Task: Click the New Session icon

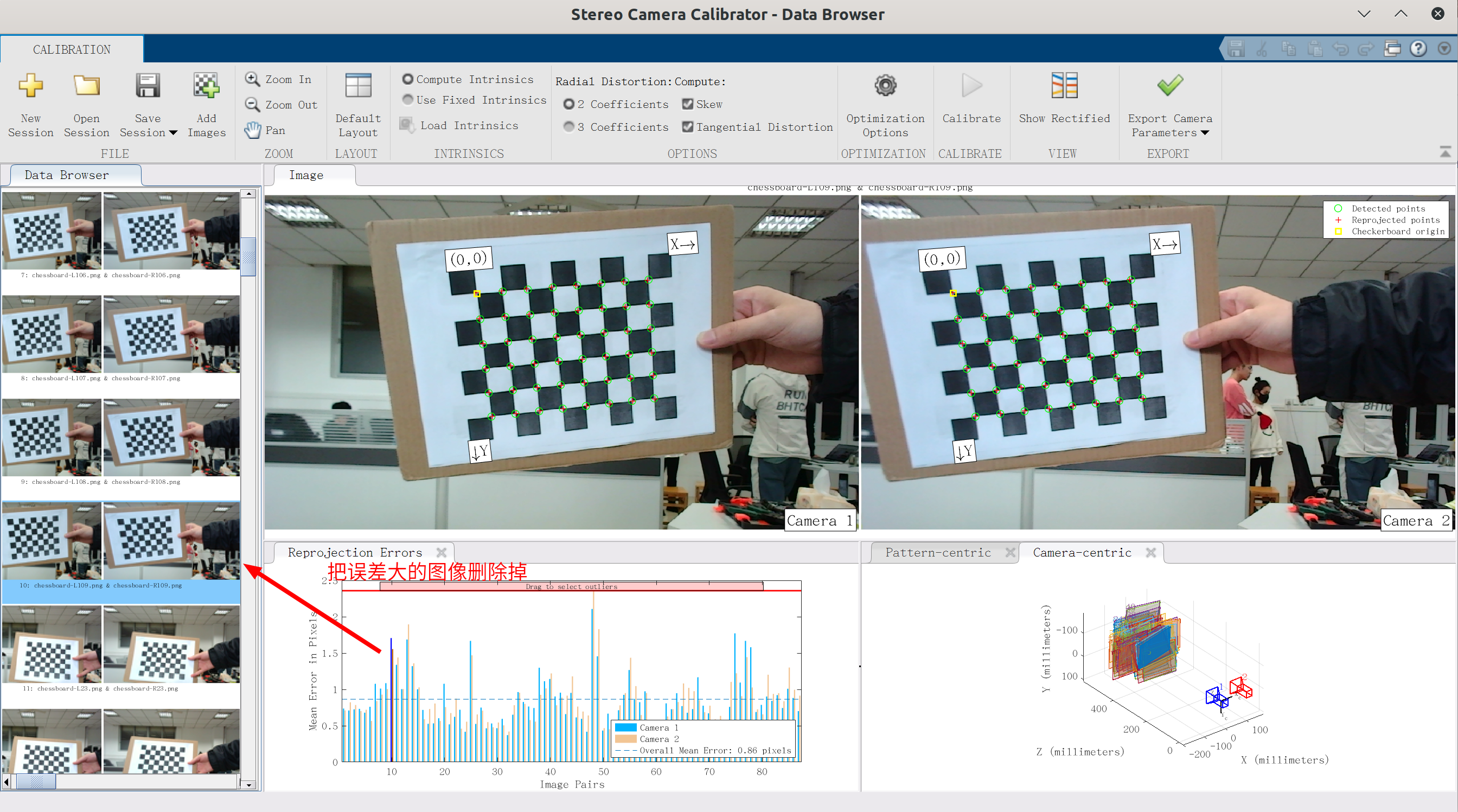Action: pos(30,86)
